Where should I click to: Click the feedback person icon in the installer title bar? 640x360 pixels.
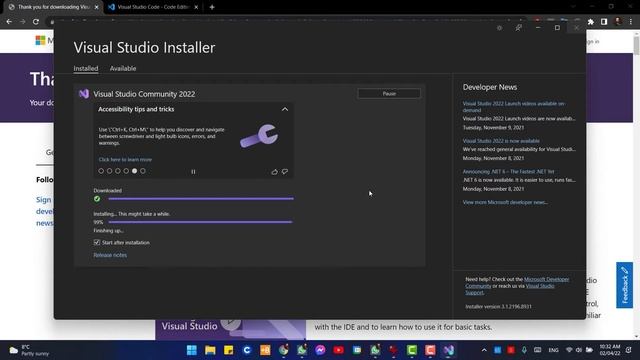518,28
